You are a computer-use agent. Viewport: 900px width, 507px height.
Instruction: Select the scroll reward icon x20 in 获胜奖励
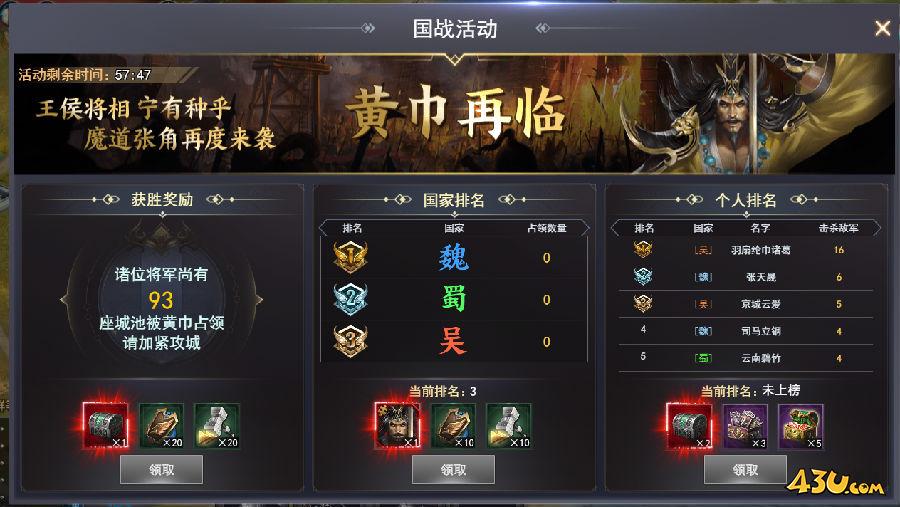point(162,425)
